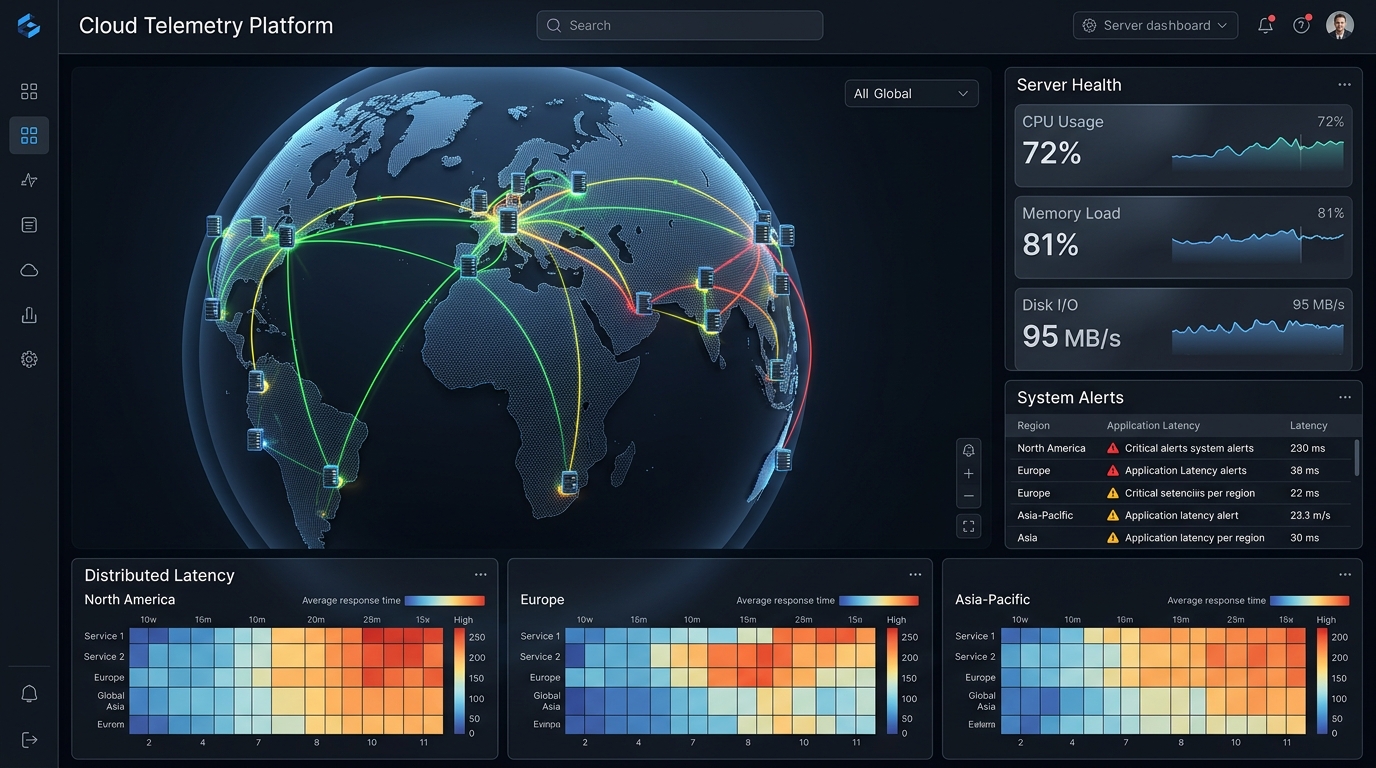Click the Asia-Pacific alert row
The height and width of the screenshot is (768, 1376).
pos(1180,516)
